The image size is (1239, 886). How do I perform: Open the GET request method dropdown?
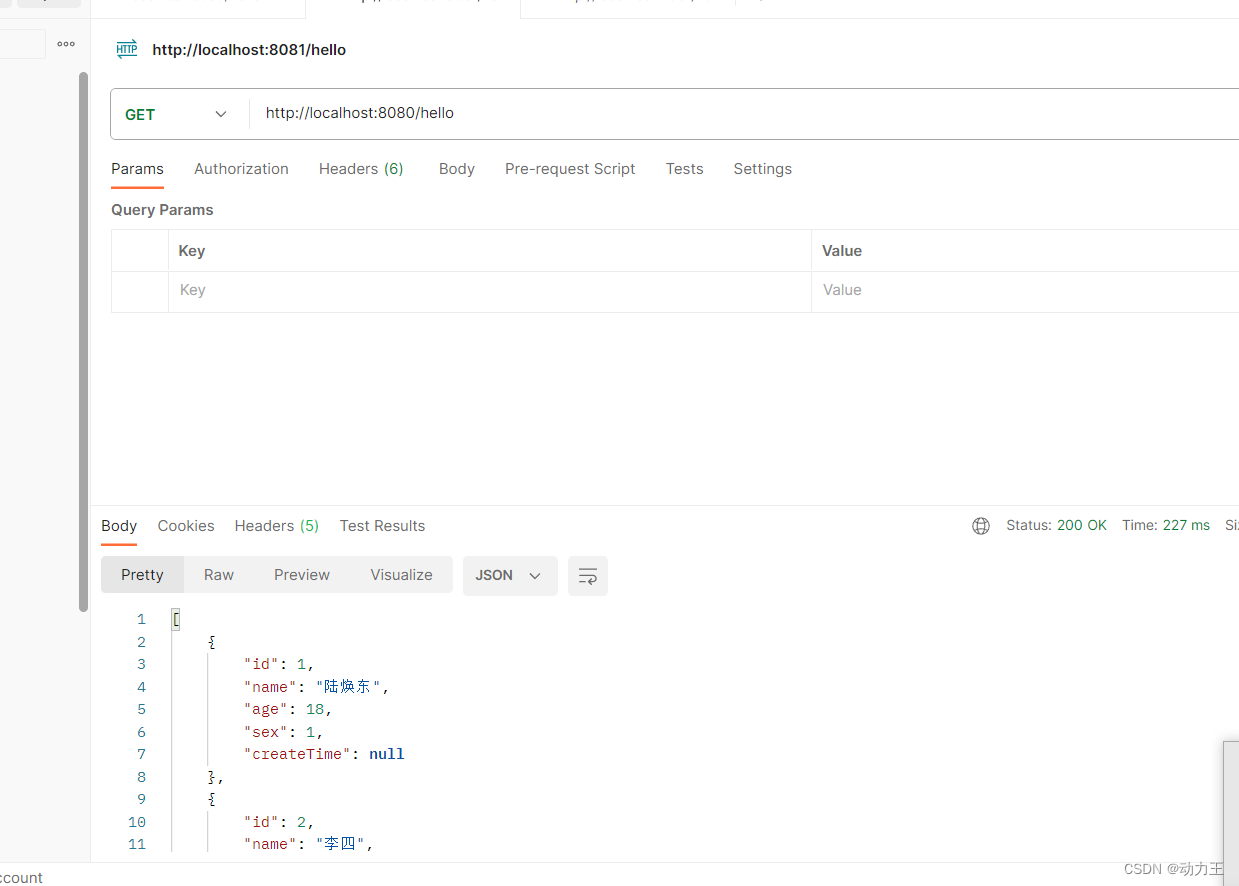(177, 114)
